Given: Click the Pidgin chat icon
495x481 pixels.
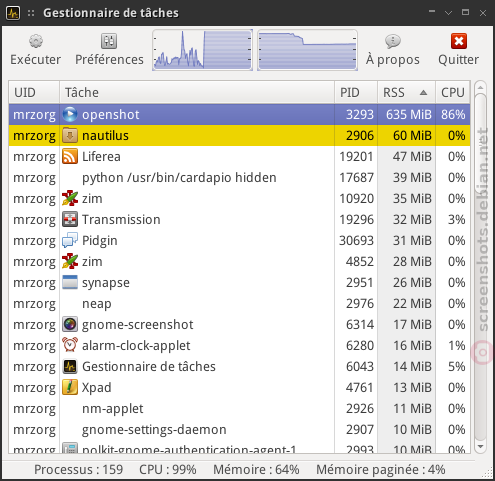Looking at the screenshot, I should click(70, 240).
